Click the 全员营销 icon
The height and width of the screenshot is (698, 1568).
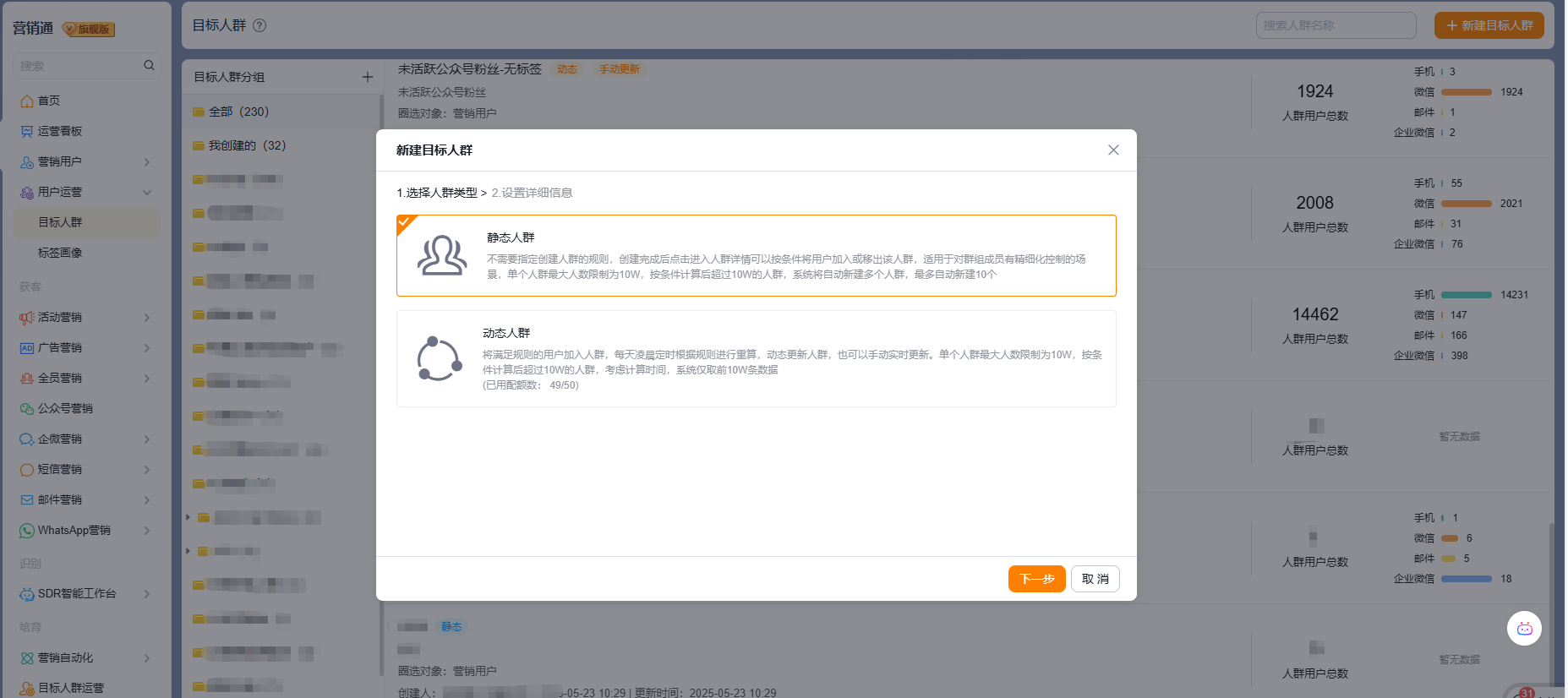pyautogui.click(x=27, y=379)
